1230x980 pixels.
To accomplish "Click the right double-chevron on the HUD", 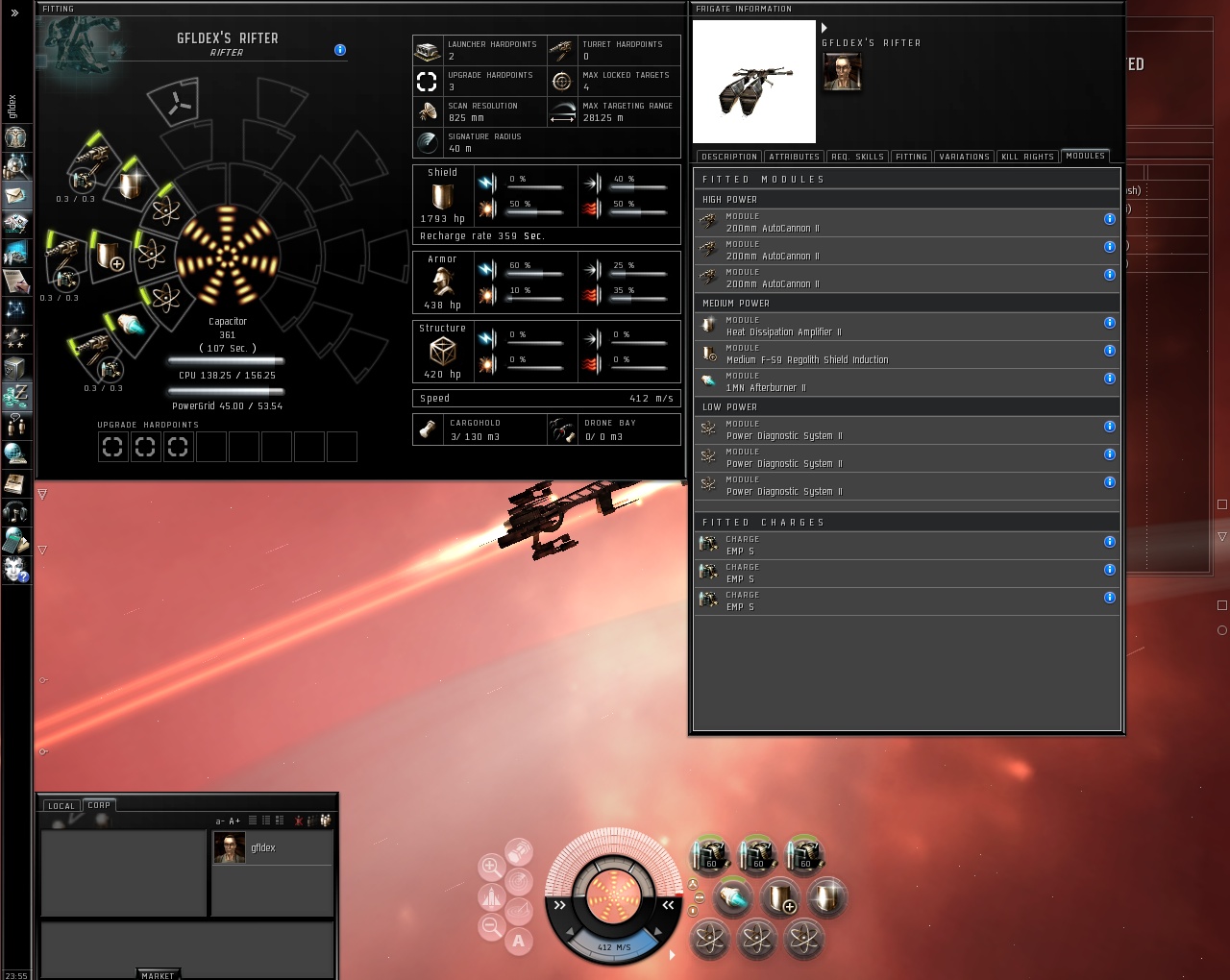I will pos(668,905).
